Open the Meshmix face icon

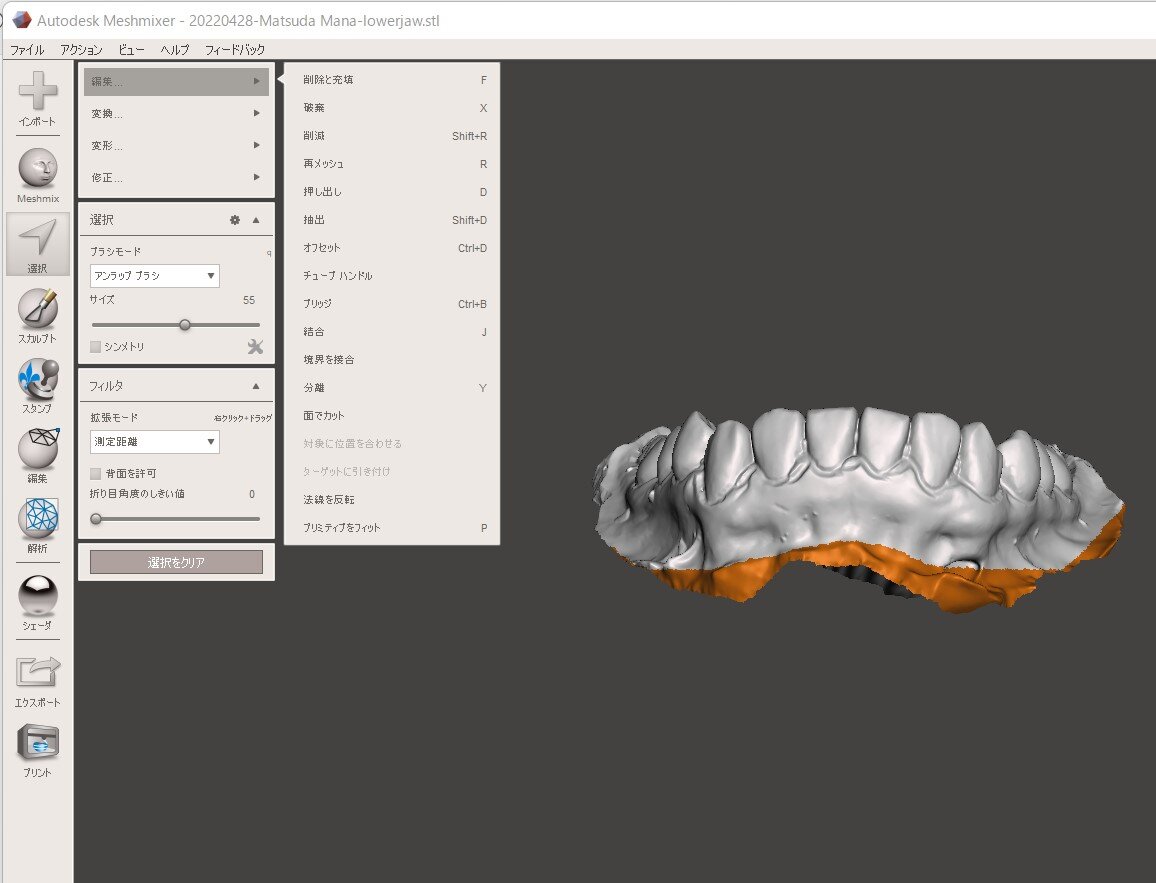(x=38, y=168)
